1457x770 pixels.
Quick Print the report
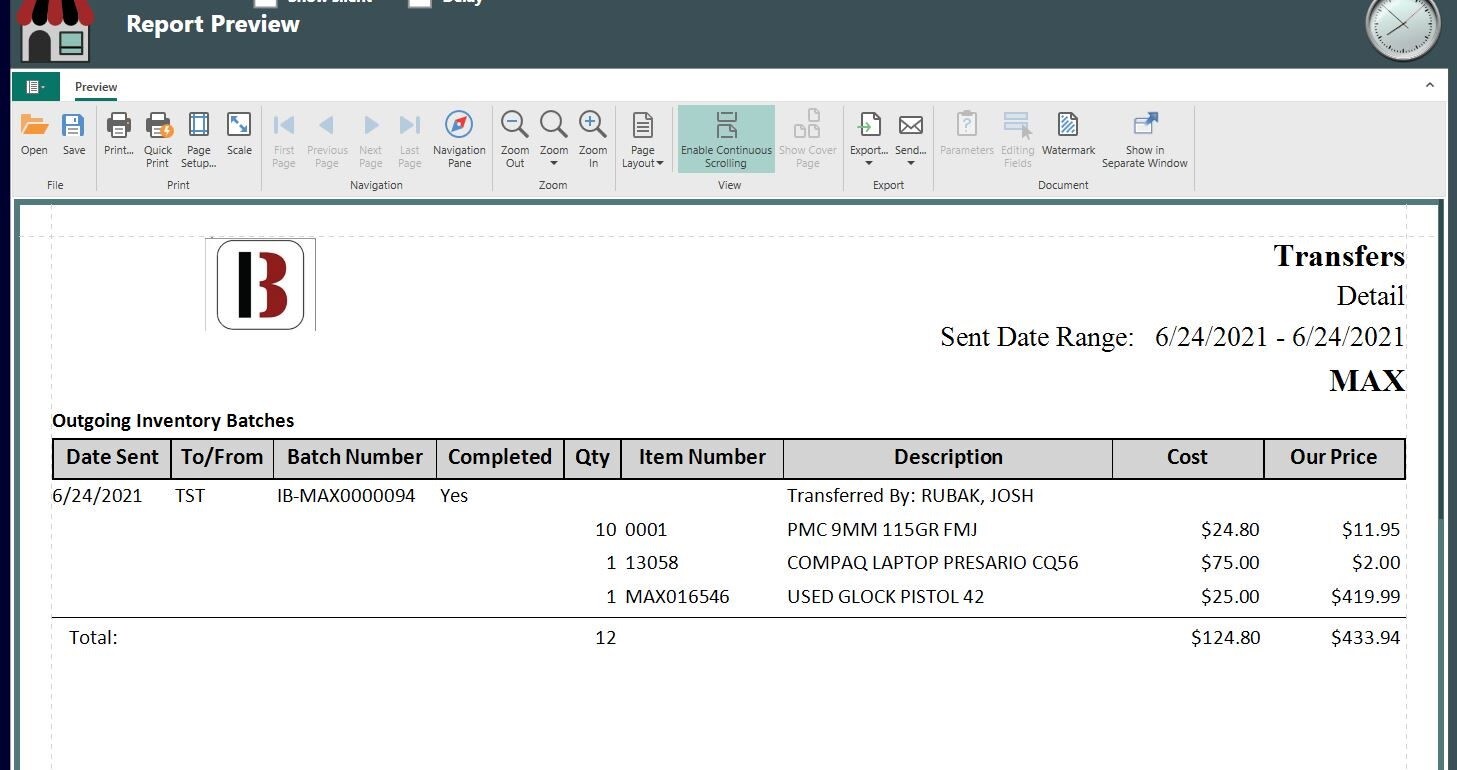tap(158, 140)
